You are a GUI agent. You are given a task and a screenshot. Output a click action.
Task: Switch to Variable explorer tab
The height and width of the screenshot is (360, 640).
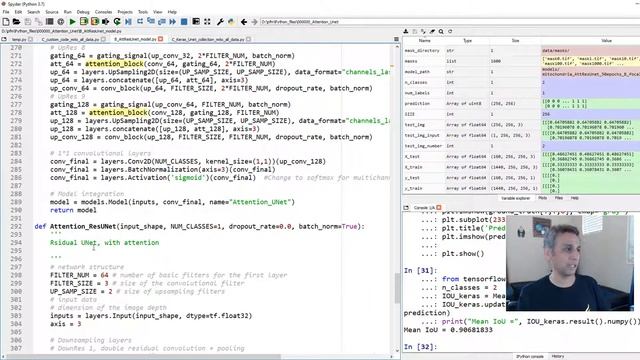tap(516, 198)
